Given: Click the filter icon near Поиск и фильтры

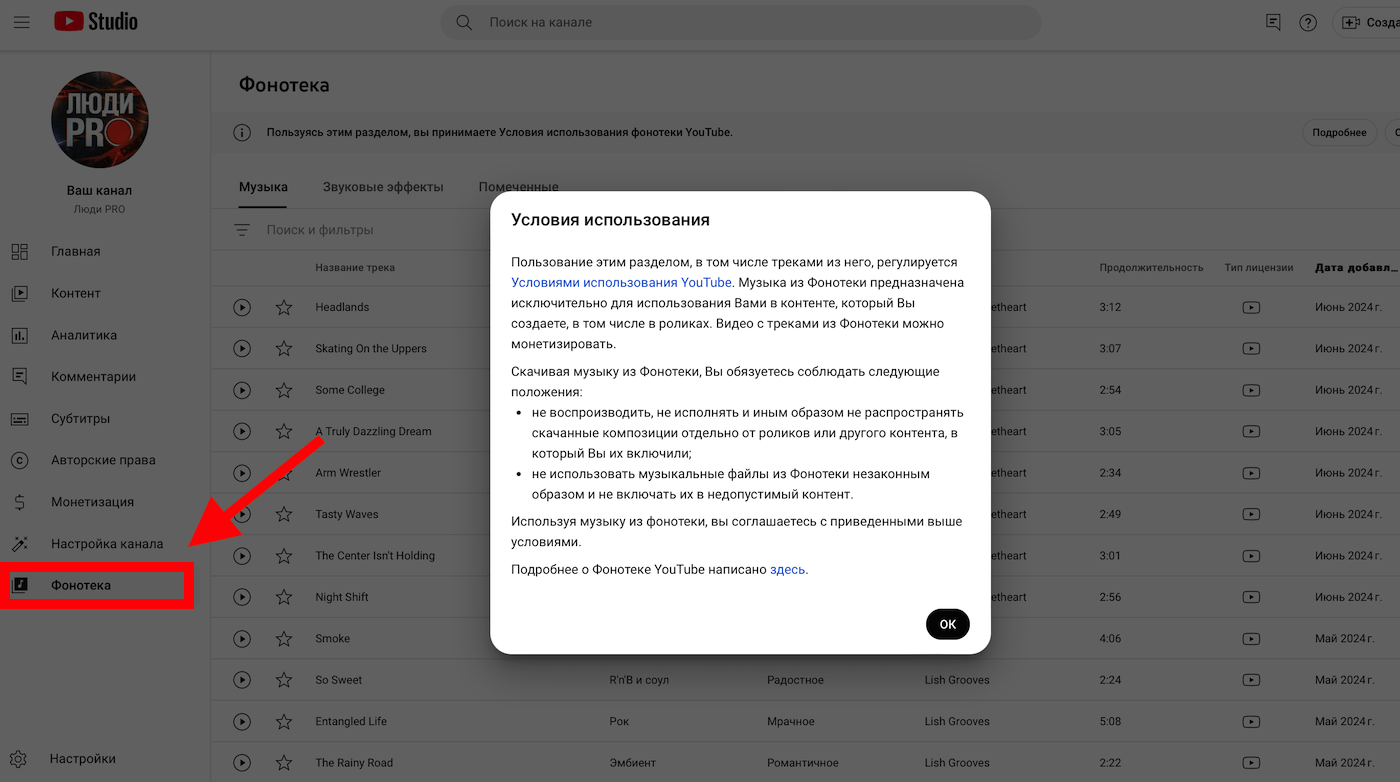Looking at the screenshot, I should pyautogui.click(x=242, y=230).
